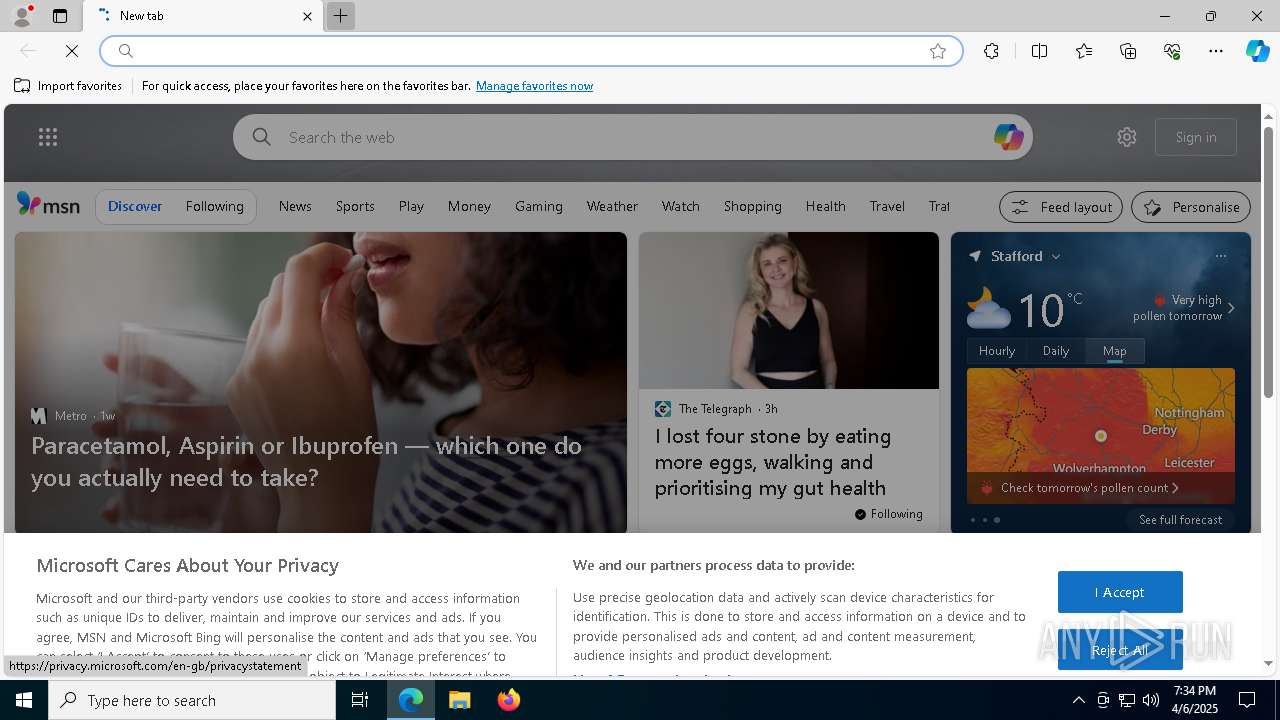Switch weather card to Hourly
This screenshot has height=720, width=1280.
coord(997,351)
